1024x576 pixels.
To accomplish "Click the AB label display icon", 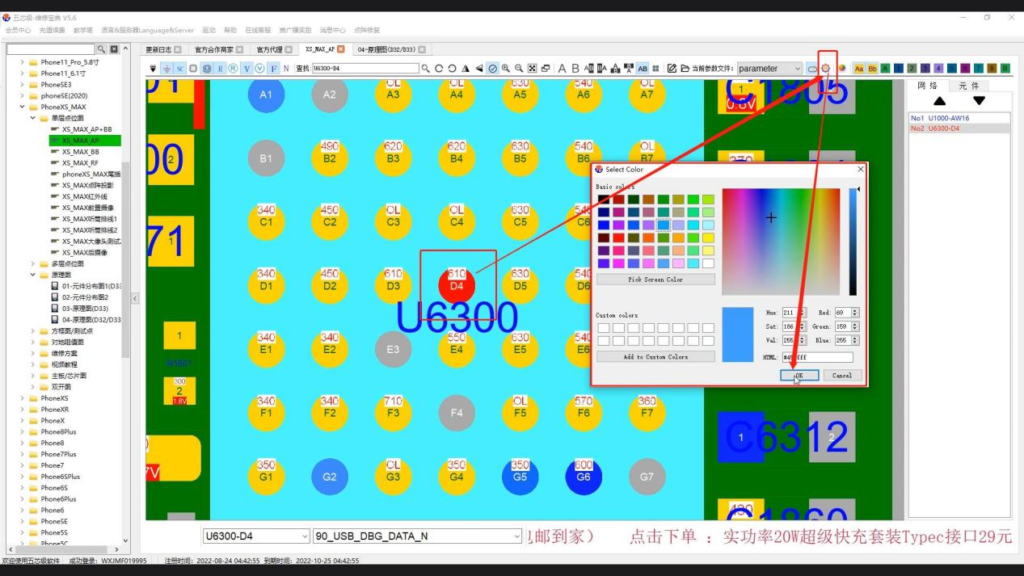I will (x=643, y=68).
